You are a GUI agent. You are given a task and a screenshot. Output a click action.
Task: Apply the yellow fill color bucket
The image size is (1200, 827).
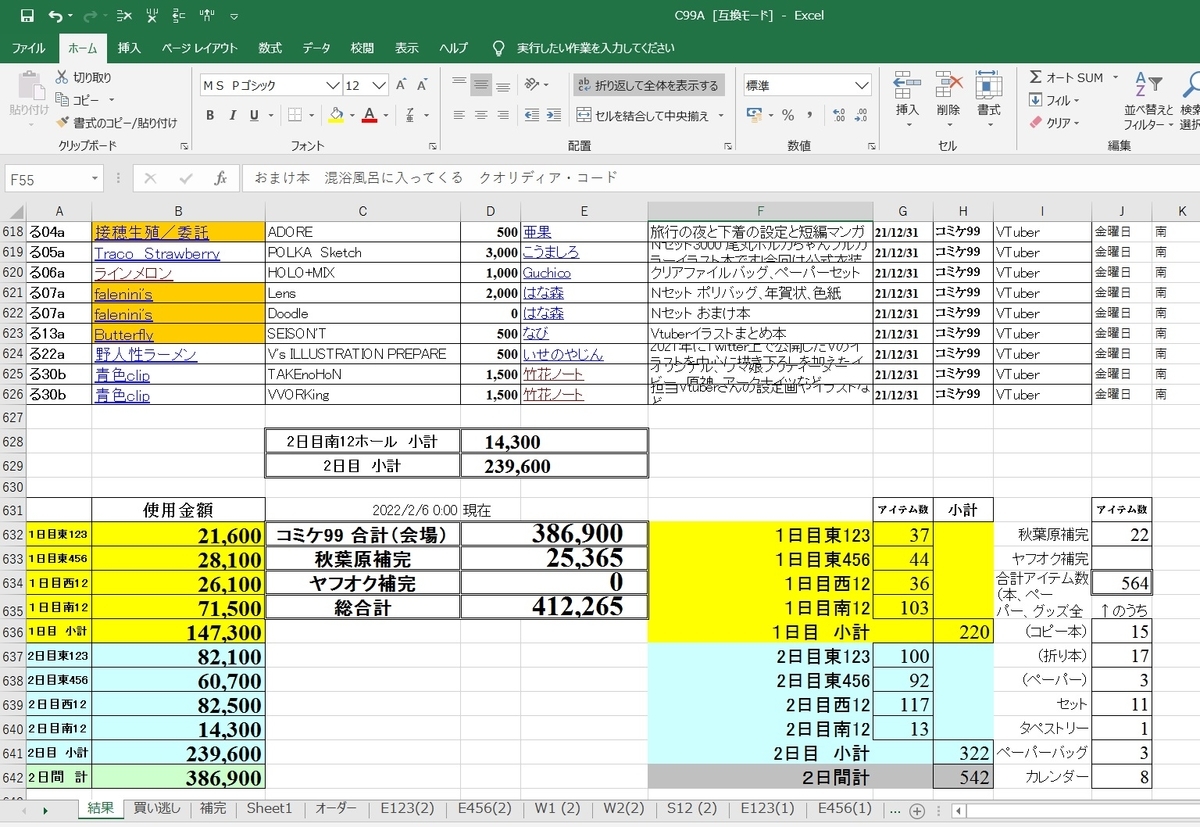pyautogui.click(x=337, y=115)
